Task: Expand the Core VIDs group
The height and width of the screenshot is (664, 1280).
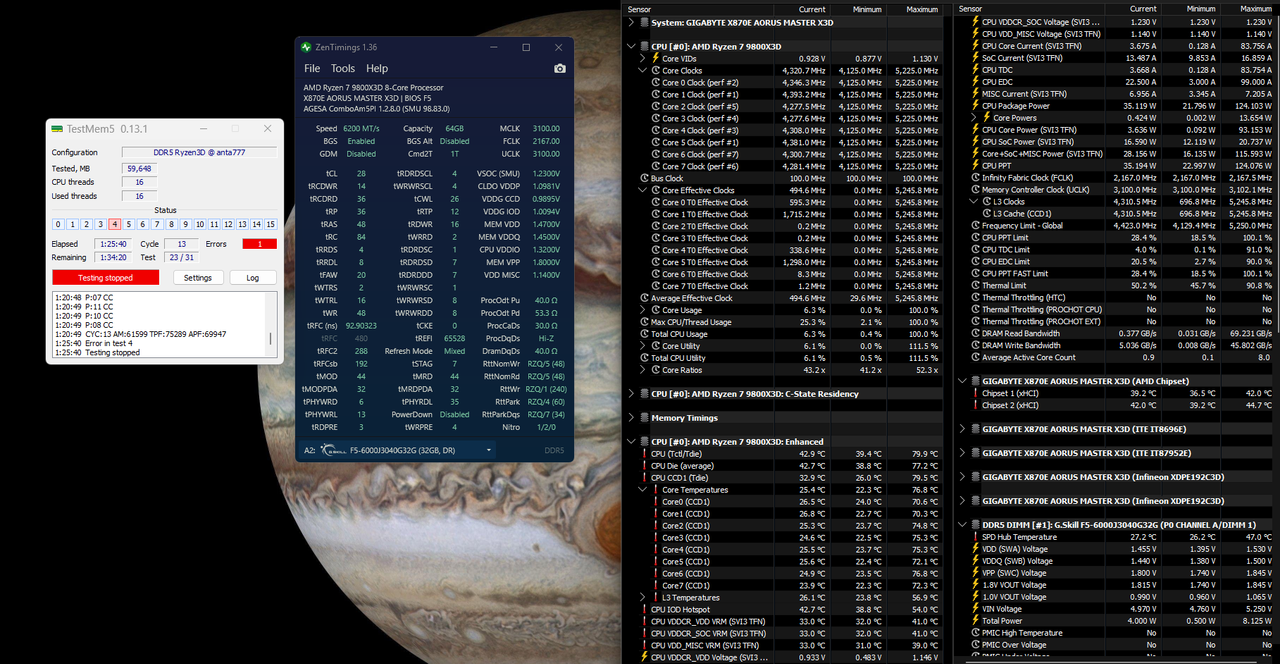Action: tap(642, 58)
